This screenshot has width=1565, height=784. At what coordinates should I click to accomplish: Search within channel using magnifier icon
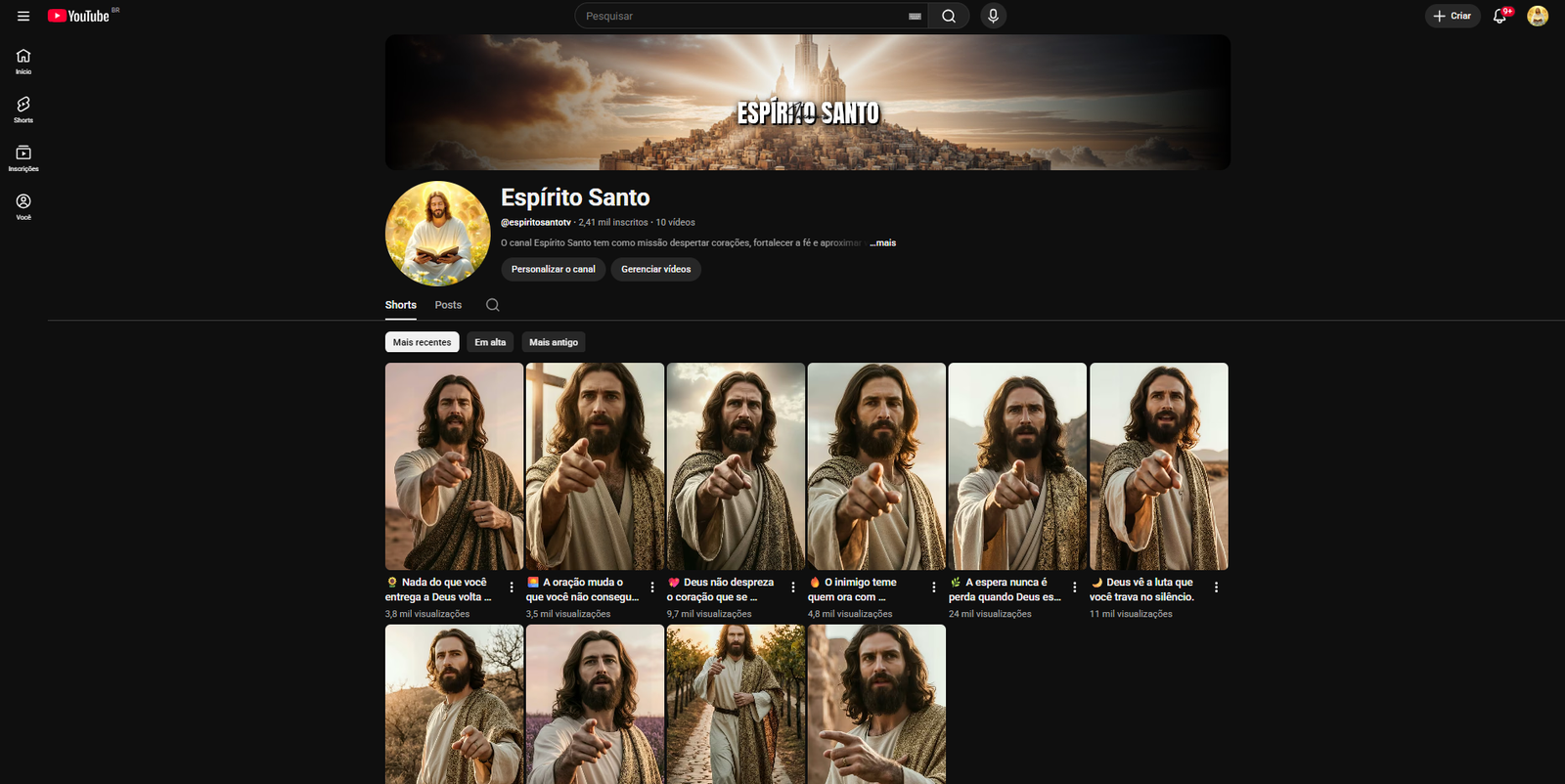493,305
